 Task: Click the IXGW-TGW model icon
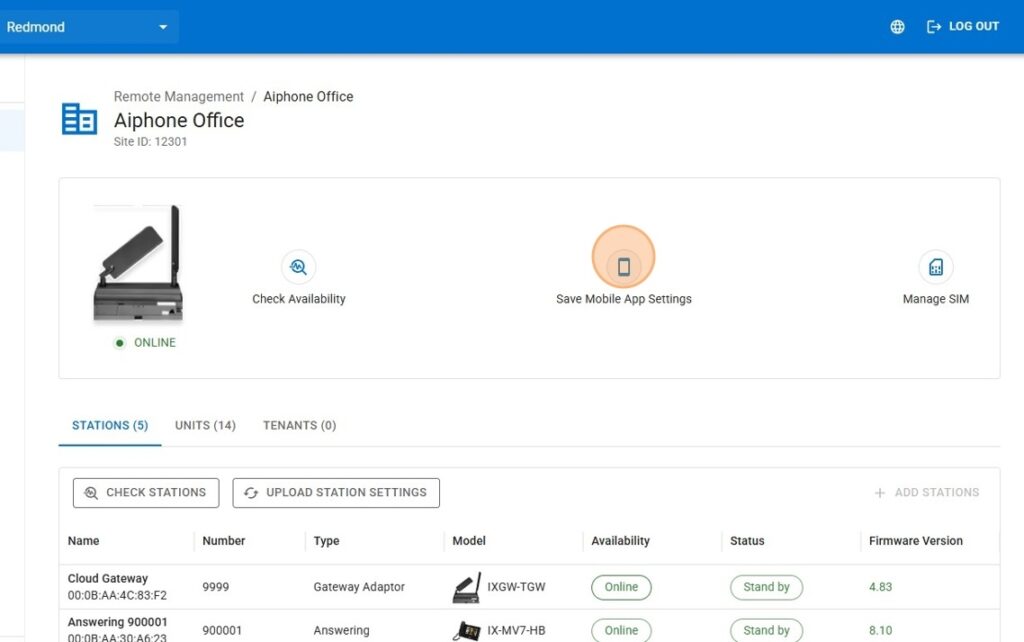[466, 587]
